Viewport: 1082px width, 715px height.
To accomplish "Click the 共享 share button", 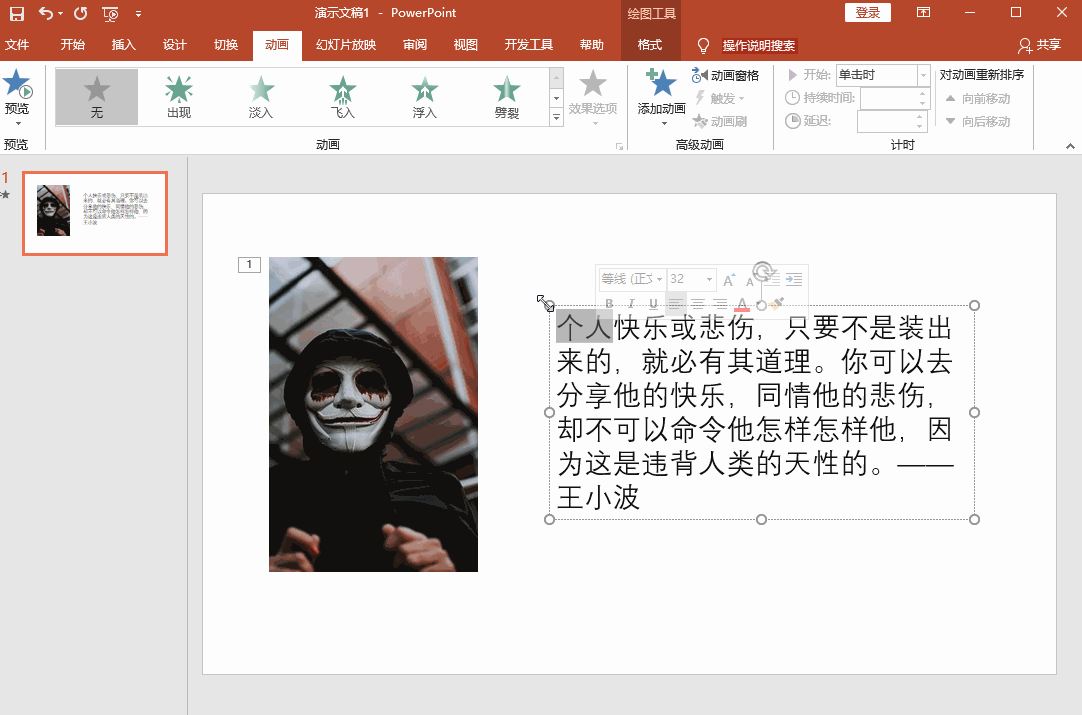I will pyautogui.click(x=1040, y=46).
